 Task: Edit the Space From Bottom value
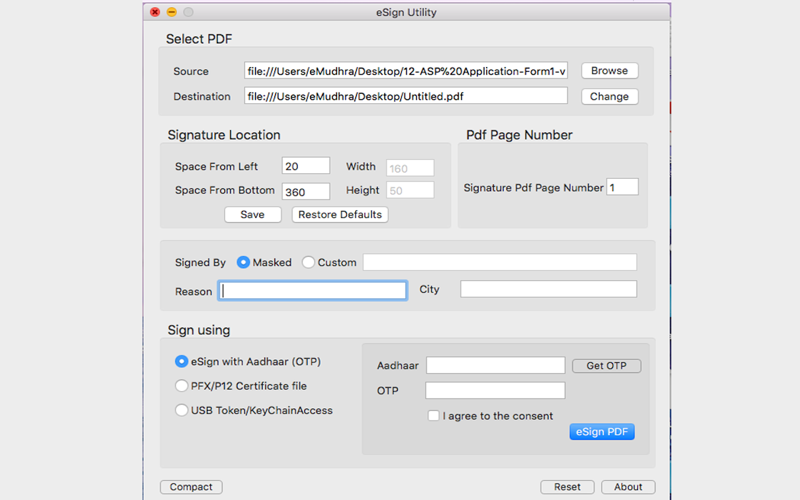coord(306,191)
